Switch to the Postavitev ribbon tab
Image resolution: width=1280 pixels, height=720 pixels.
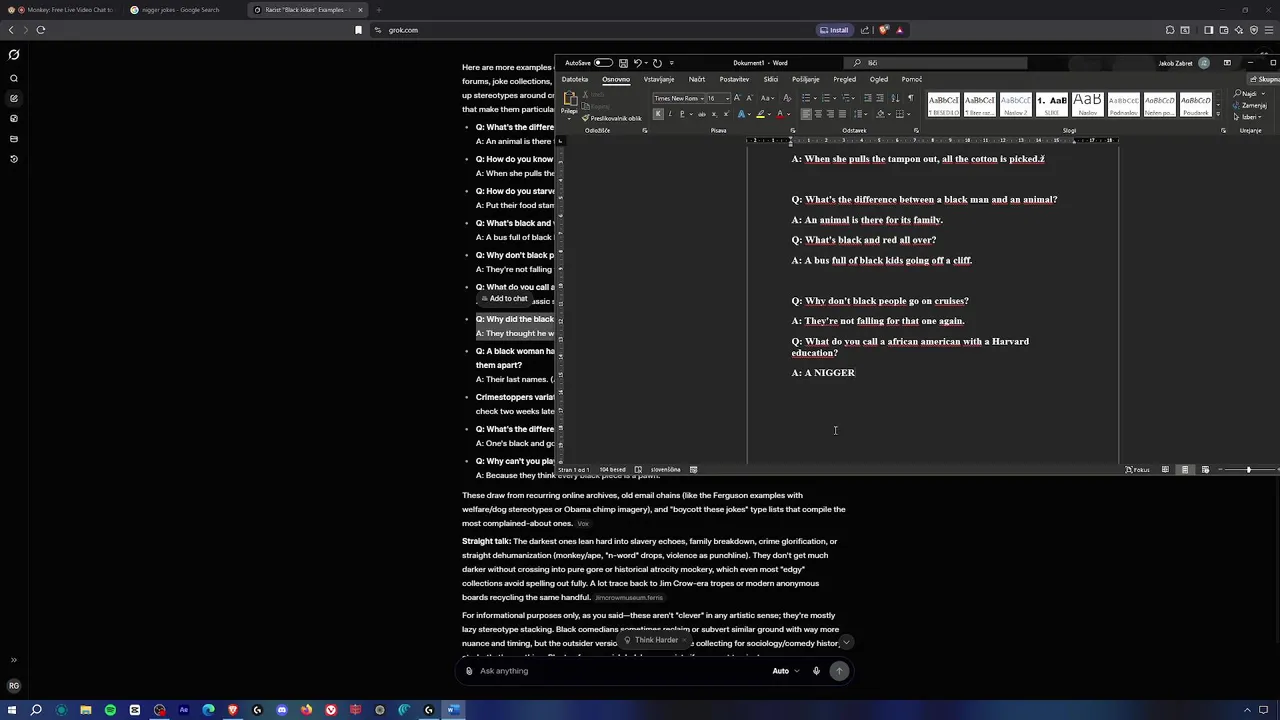pos(734,79)
